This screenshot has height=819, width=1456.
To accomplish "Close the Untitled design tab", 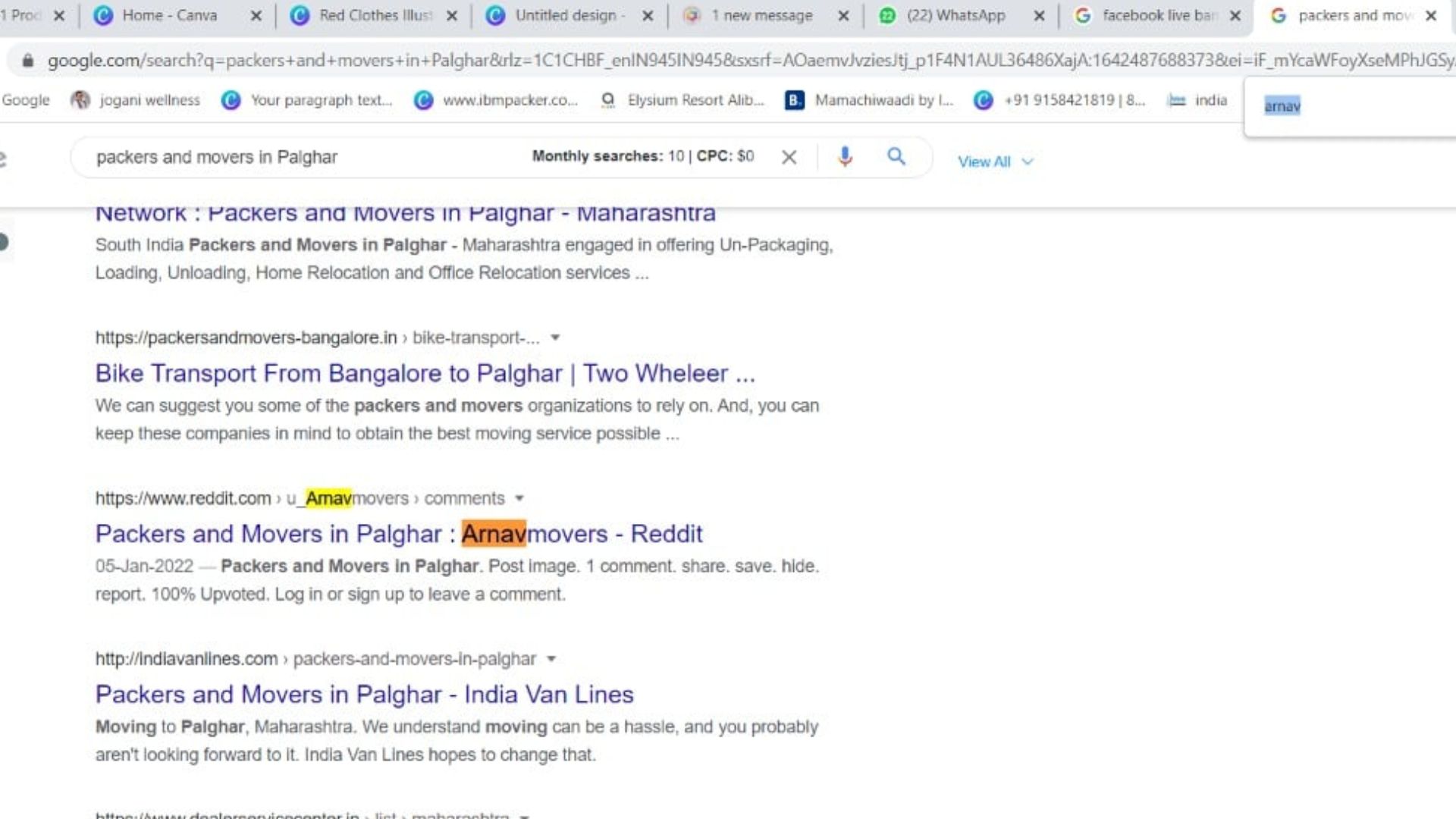I will (648, 16).
